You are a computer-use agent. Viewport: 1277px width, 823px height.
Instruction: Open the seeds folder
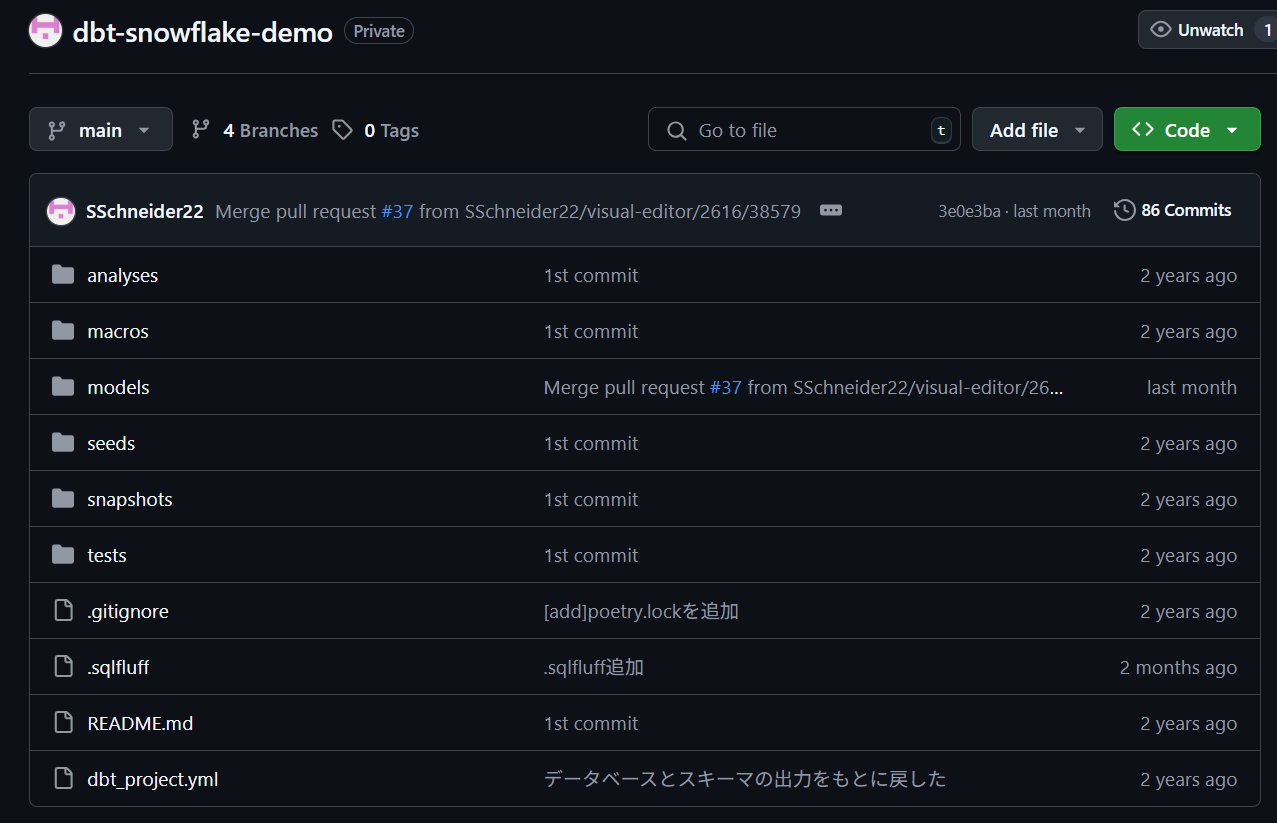click(111, 444)
